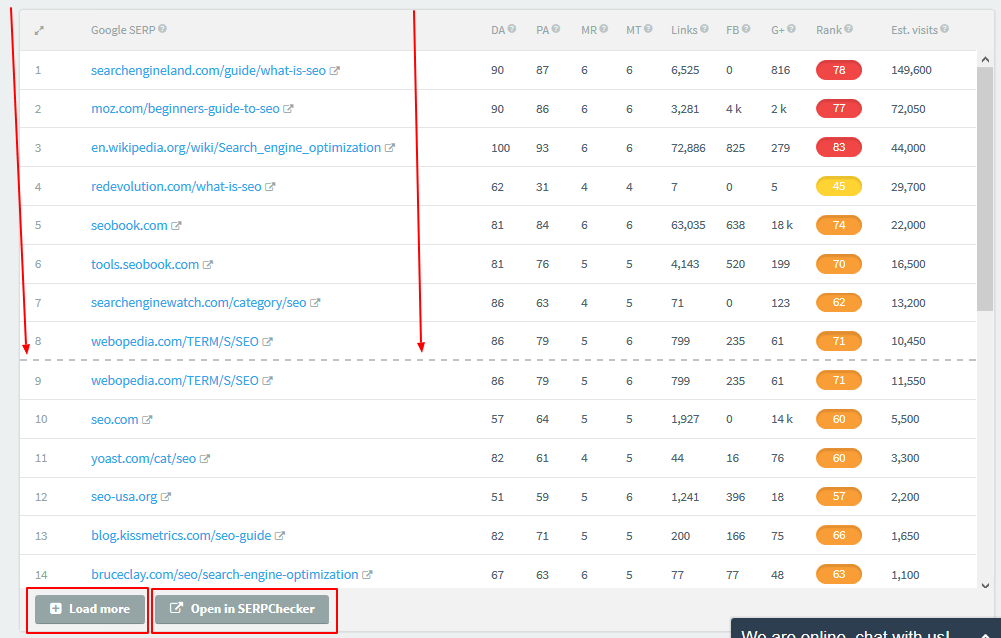The height and width of the screenshot is (638, 1001).
Task: Open the seo.com link
Action: coord(114,420)
